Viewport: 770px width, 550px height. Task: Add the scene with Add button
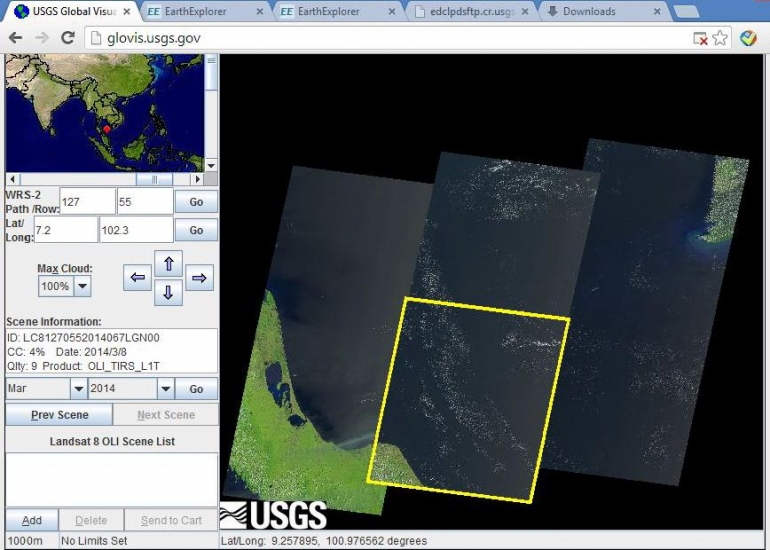(x=32, y=521)
